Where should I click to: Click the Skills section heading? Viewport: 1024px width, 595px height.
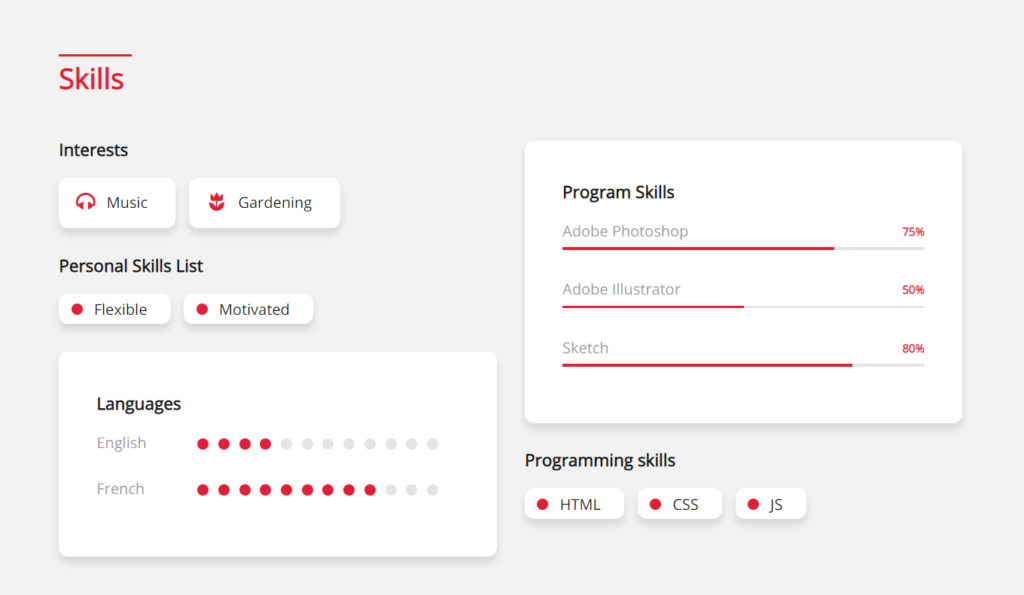pyautogui.click(x=91, y=79)
